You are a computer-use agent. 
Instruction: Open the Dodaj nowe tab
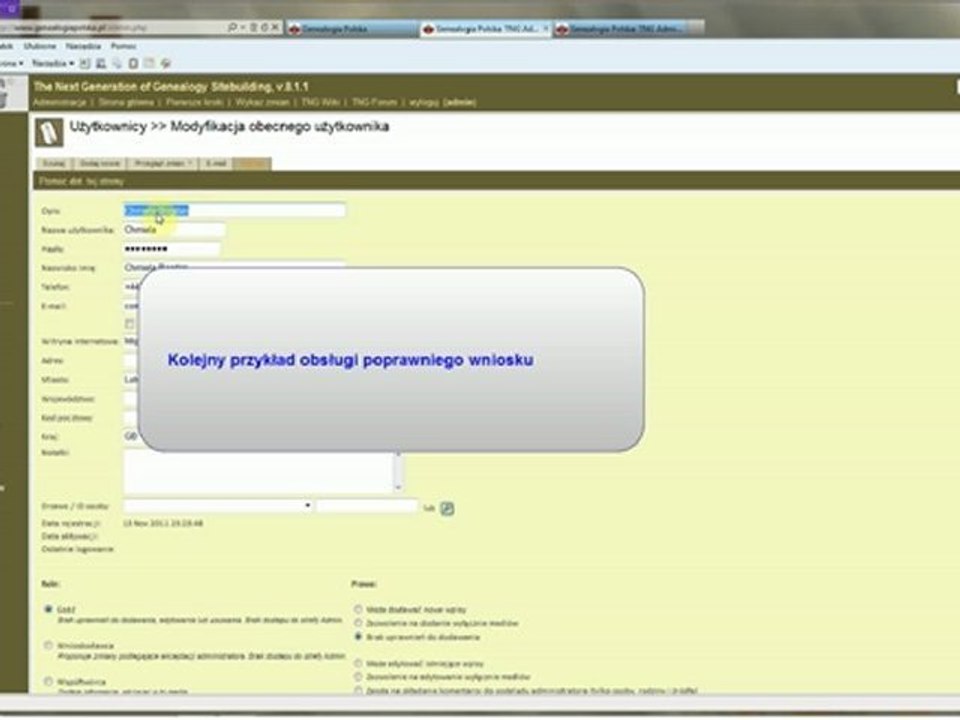[99, 163]
